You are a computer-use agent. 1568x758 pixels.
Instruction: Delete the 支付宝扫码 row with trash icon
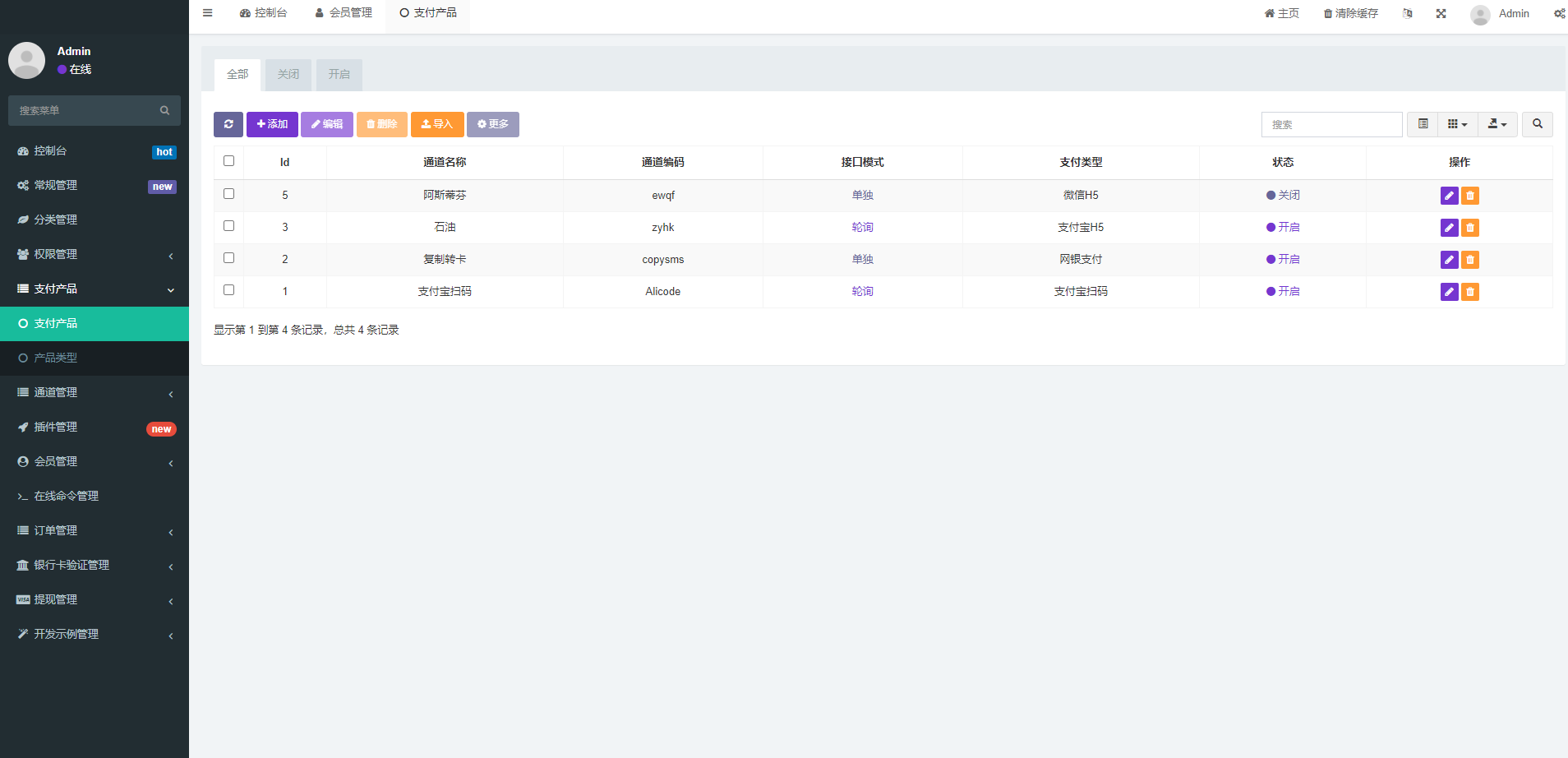1470,292
